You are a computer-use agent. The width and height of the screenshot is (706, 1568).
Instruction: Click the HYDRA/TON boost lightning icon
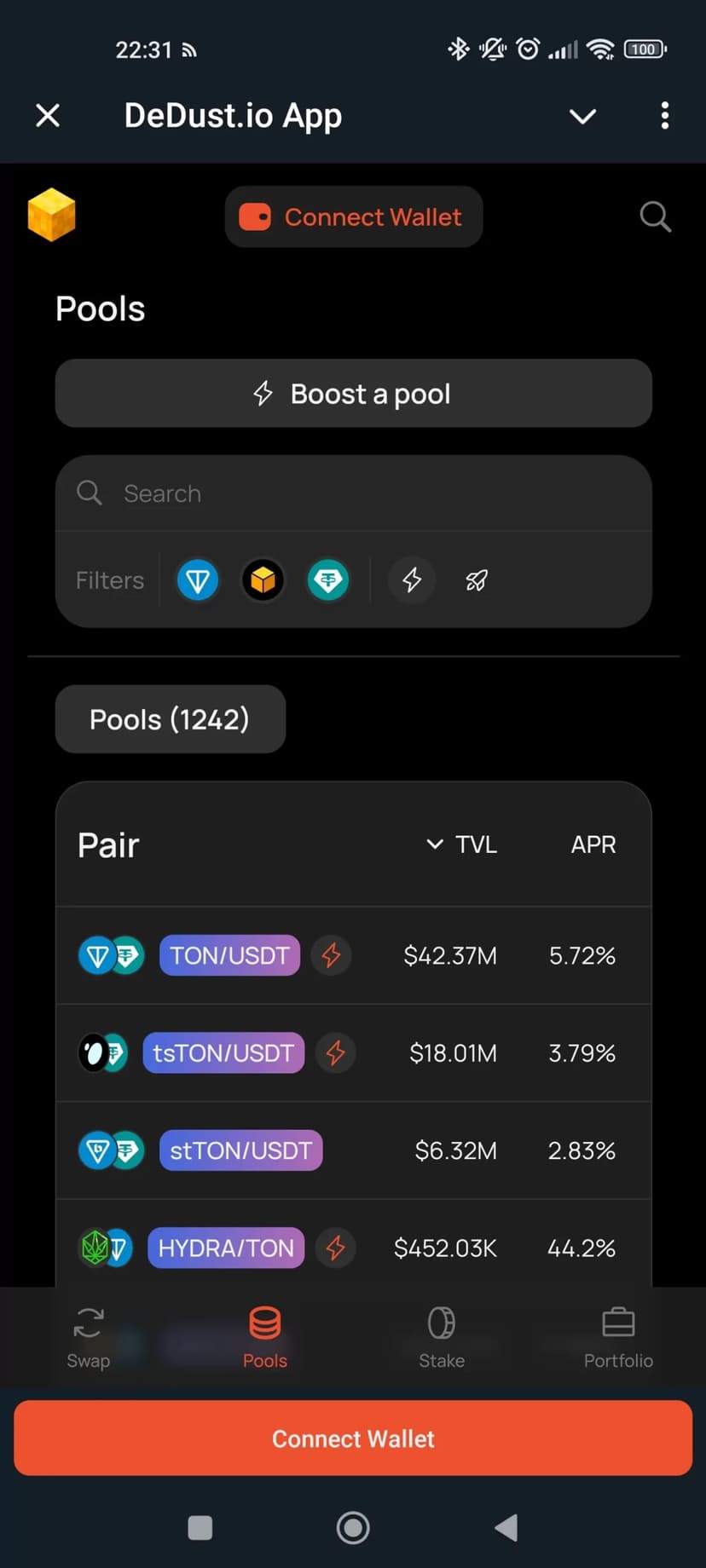[x=336, y=1248]
